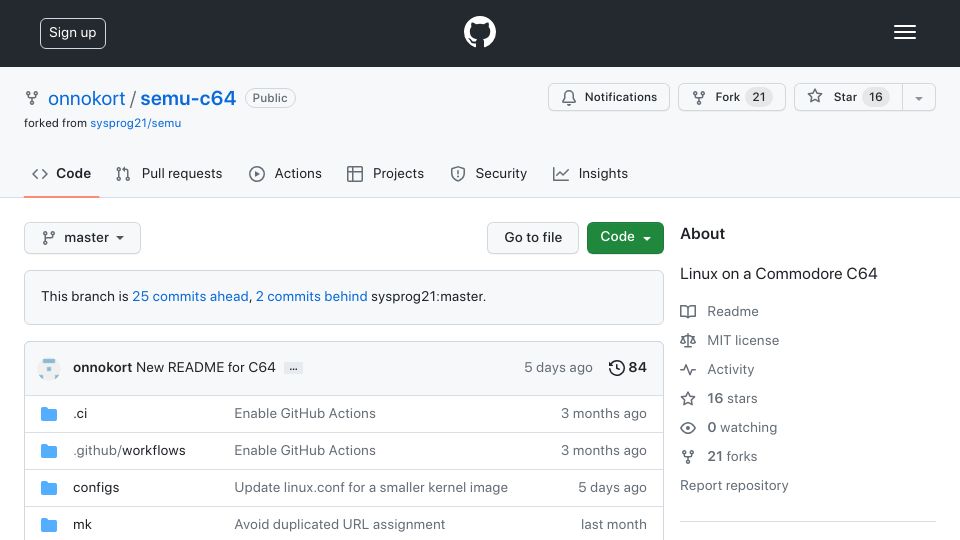Open the commit history showing 84 commits

pyautogui.click(x=628, y=367)
